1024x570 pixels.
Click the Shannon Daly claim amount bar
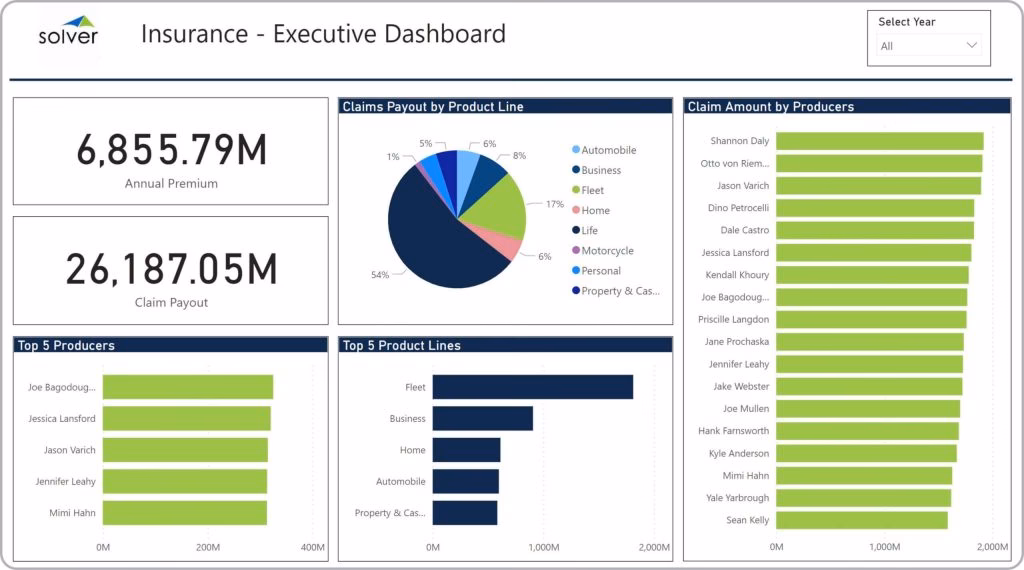(880, 141)
